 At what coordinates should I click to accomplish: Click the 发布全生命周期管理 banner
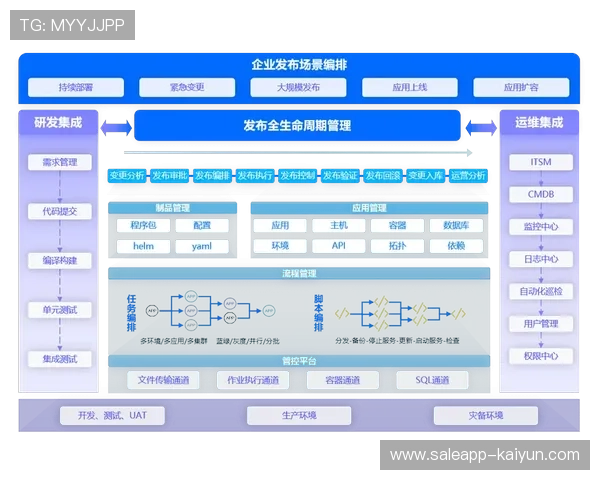pyautogui.click(x=297, y=126)
